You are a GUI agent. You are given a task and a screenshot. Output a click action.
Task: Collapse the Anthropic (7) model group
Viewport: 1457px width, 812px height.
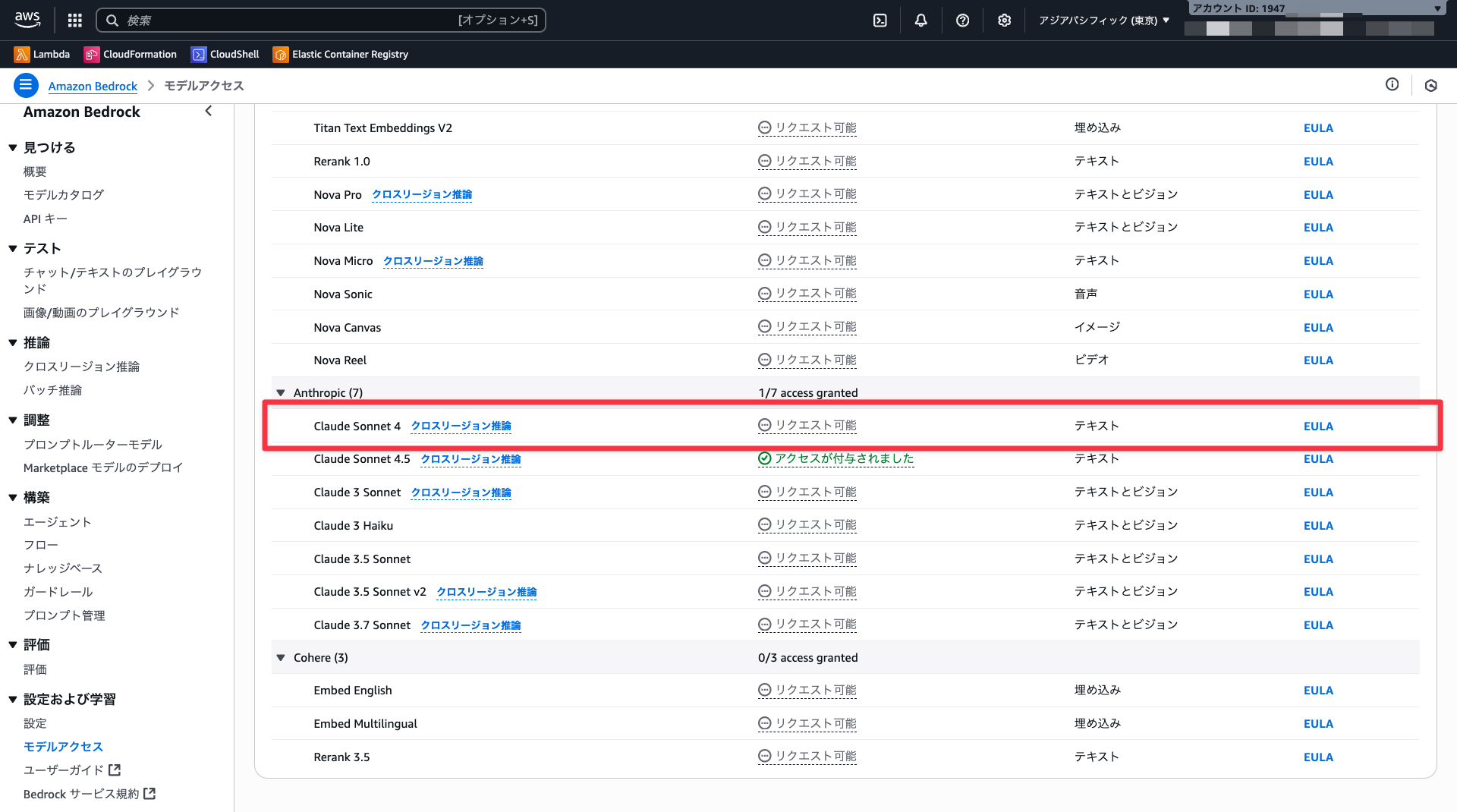[x=281, y=393]
